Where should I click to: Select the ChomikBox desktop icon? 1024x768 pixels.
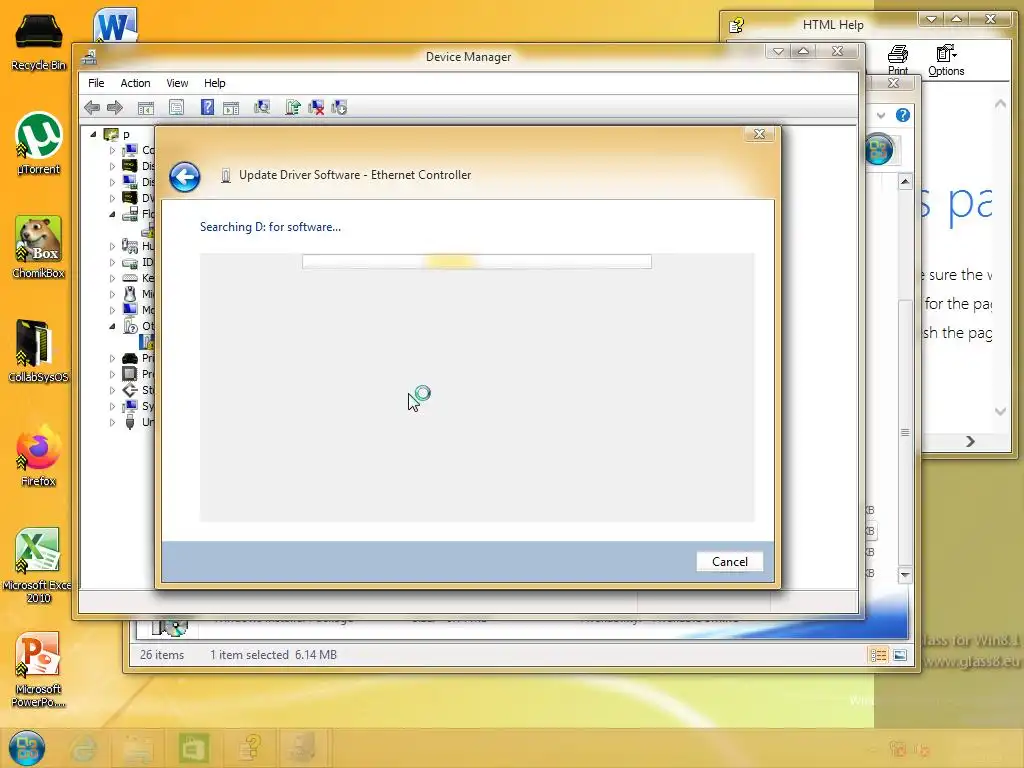pos(39,248)
